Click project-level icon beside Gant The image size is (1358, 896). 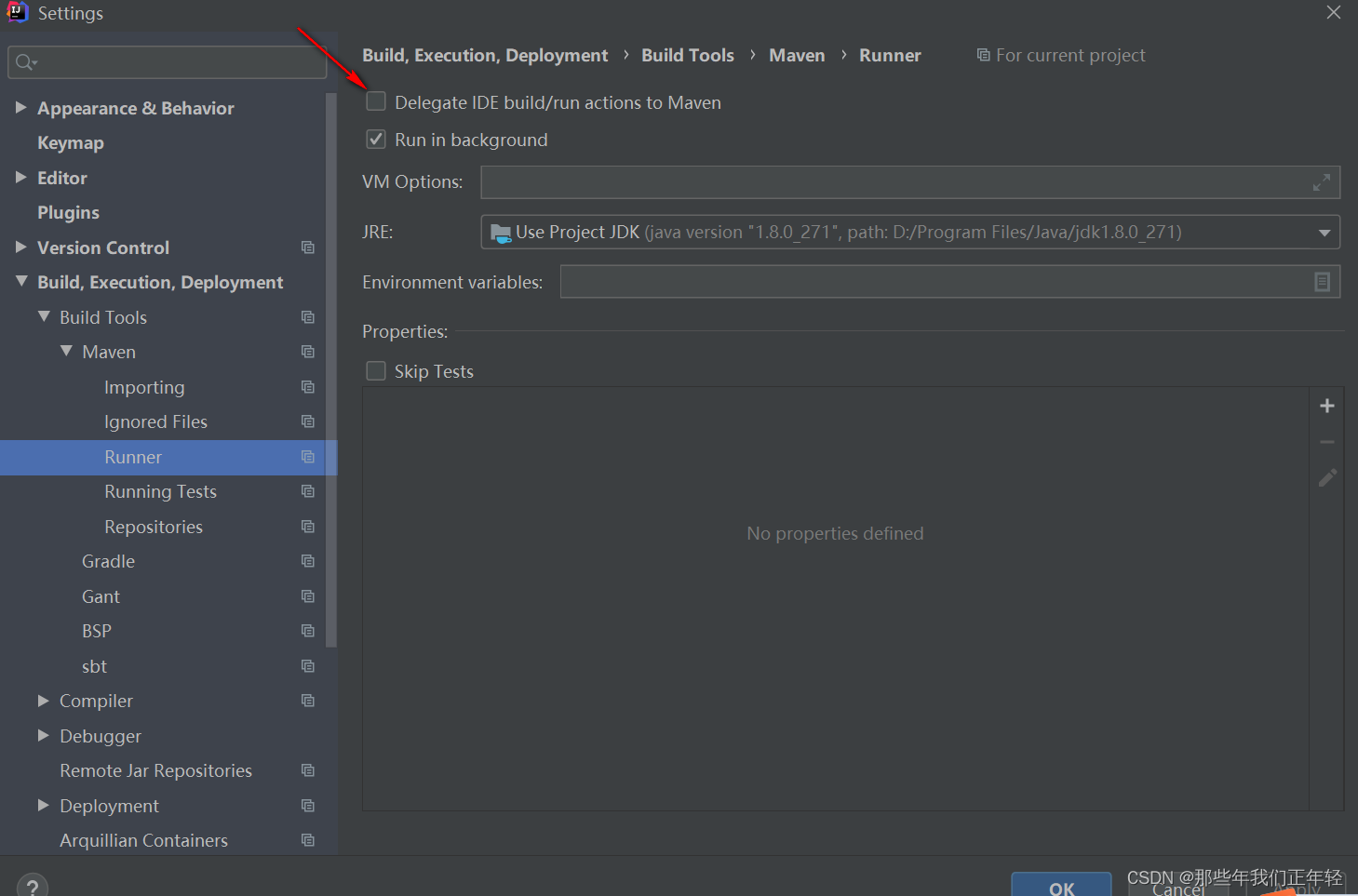[x=308, y=596]
